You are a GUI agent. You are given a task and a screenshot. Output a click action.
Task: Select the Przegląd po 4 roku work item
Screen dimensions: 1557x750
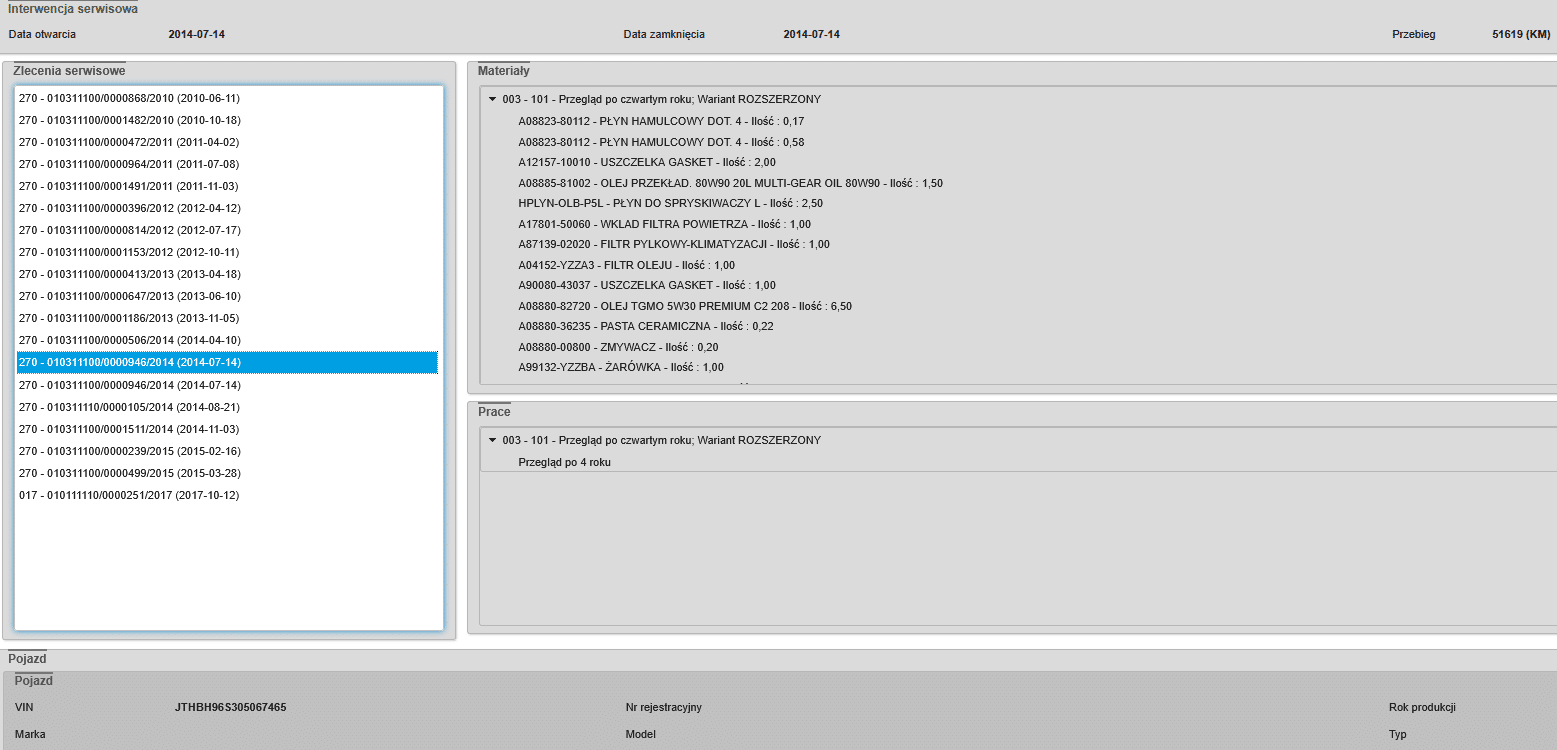pyautogui.click(x=564, y=462)
